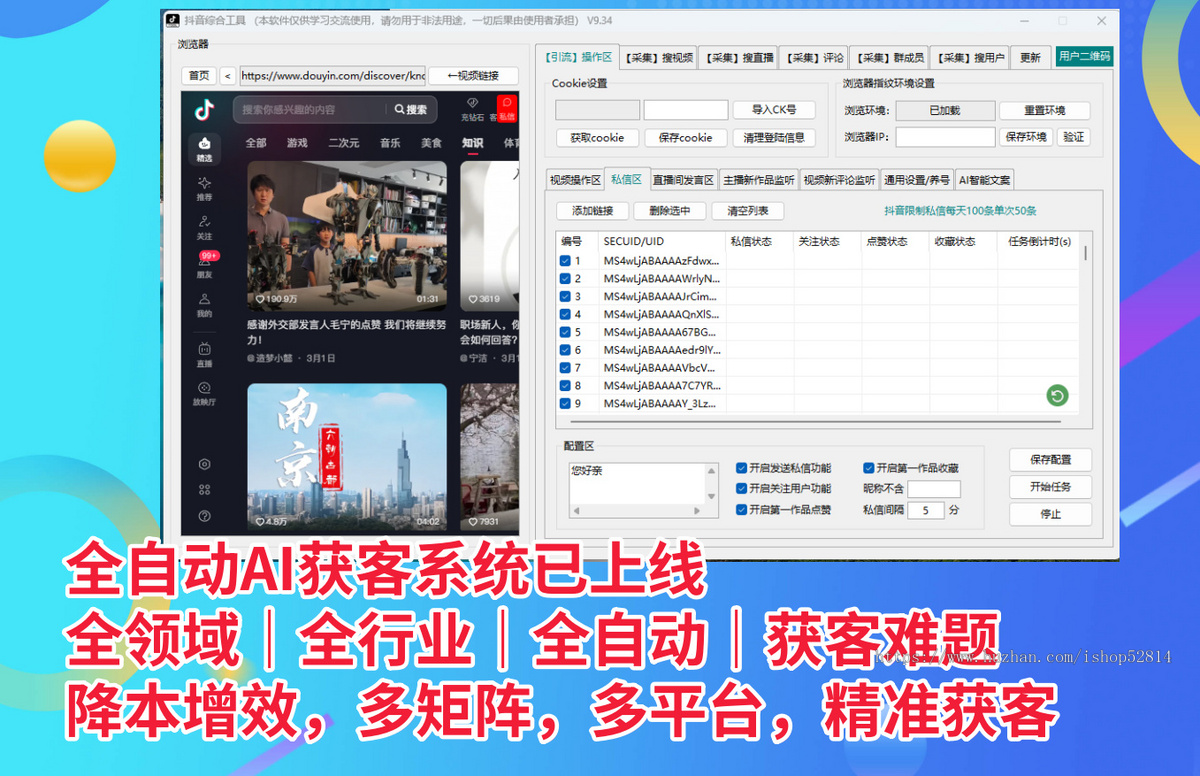Toggle checkbox for row 6
The height and width of the screenshot is (776, 1200).
click(565, 350)
